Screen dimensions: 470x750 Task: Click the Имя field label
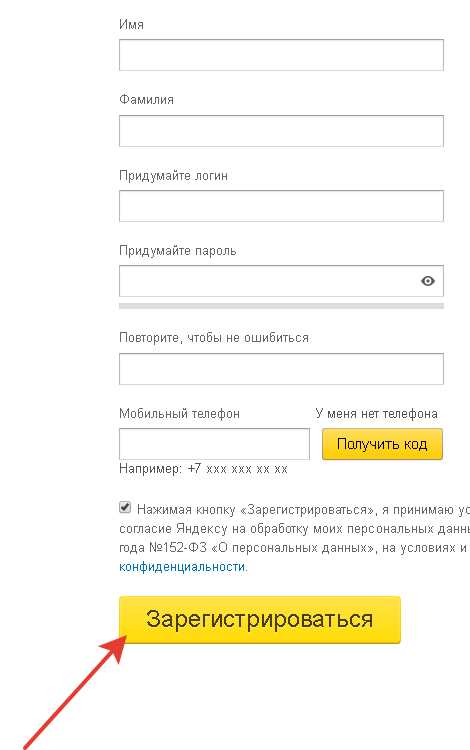(x=131, y=24)
